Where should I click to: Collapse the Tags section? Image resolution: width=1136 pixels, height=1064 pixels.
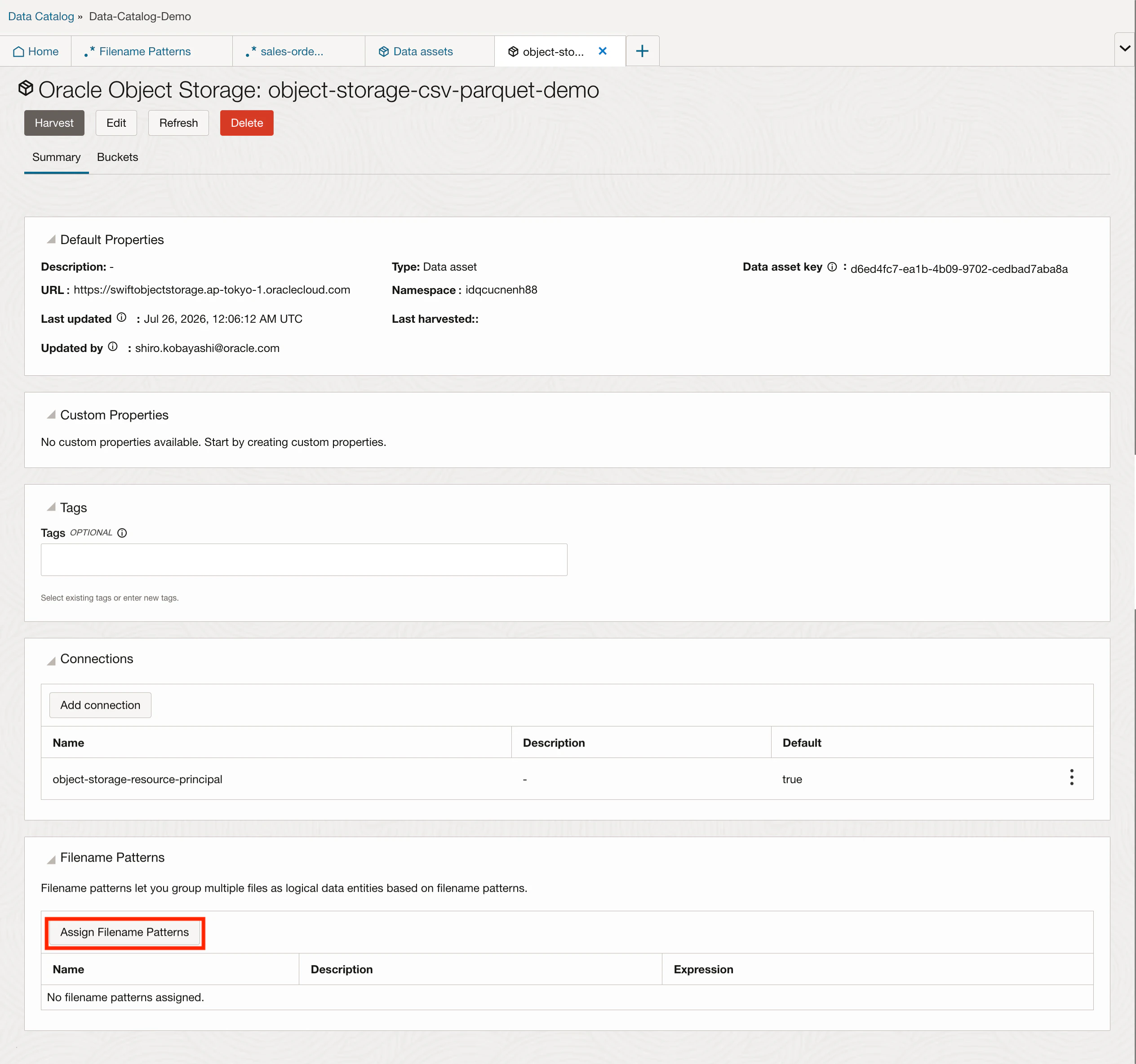coord(51,507)
